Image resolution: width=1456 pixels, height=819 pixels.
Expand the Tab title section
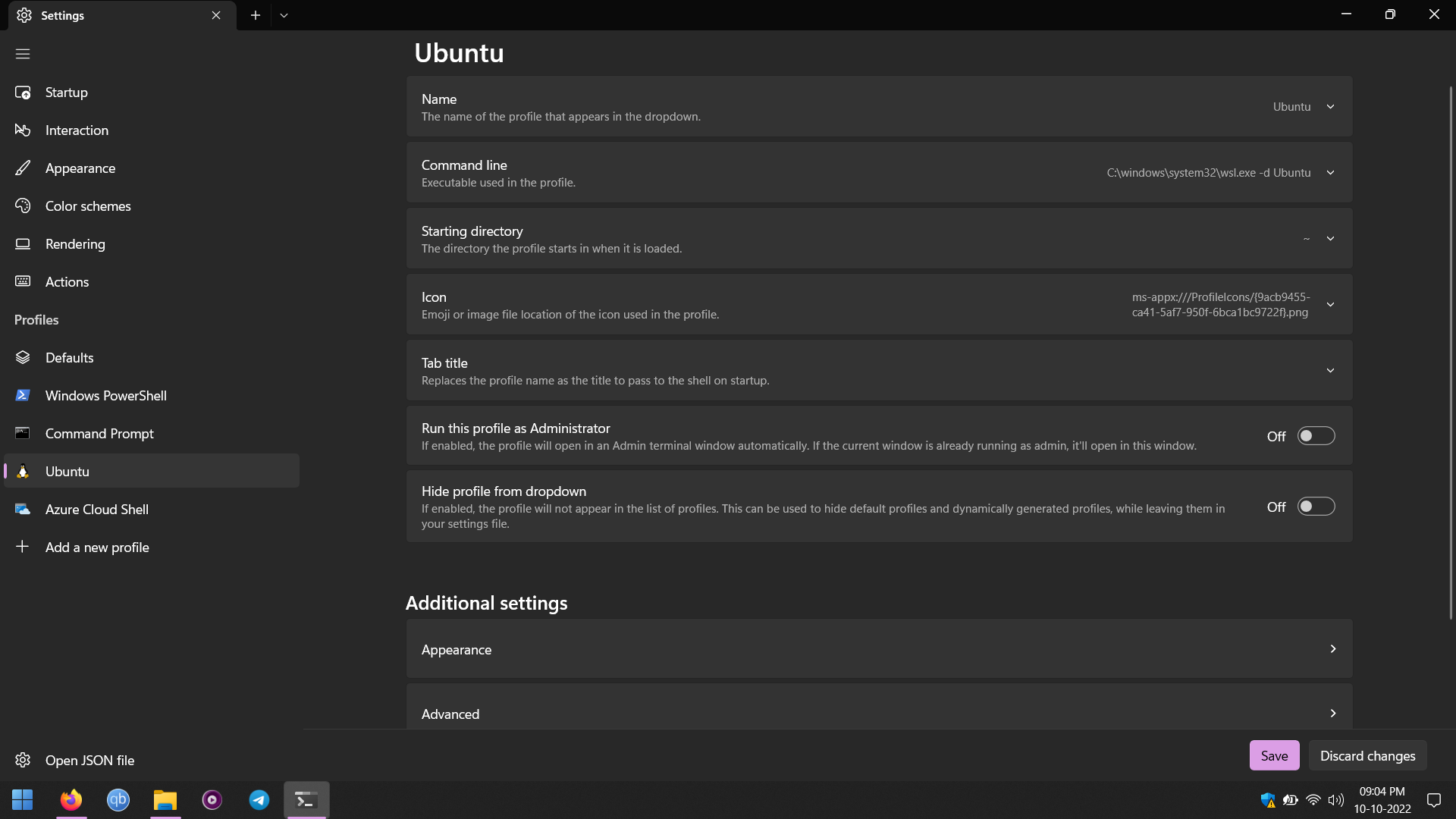tap(1331, 370)
